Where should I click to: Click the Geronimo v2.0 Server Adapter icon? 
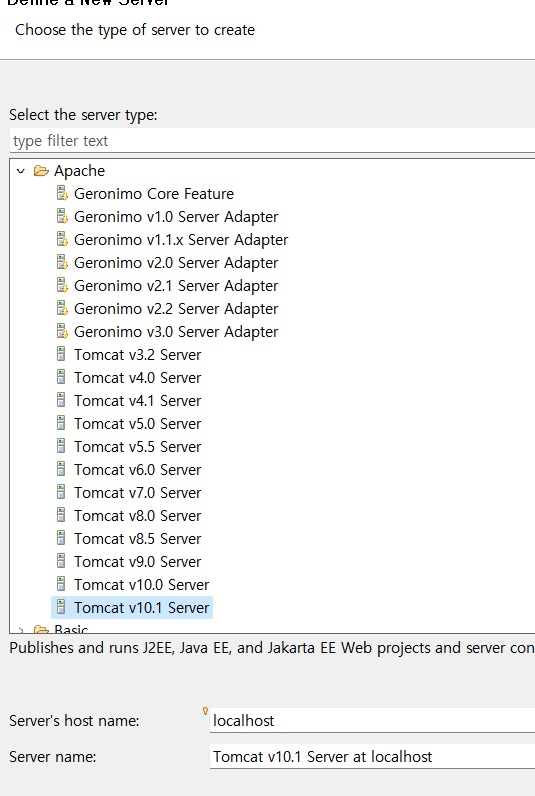tap(61, 262)
